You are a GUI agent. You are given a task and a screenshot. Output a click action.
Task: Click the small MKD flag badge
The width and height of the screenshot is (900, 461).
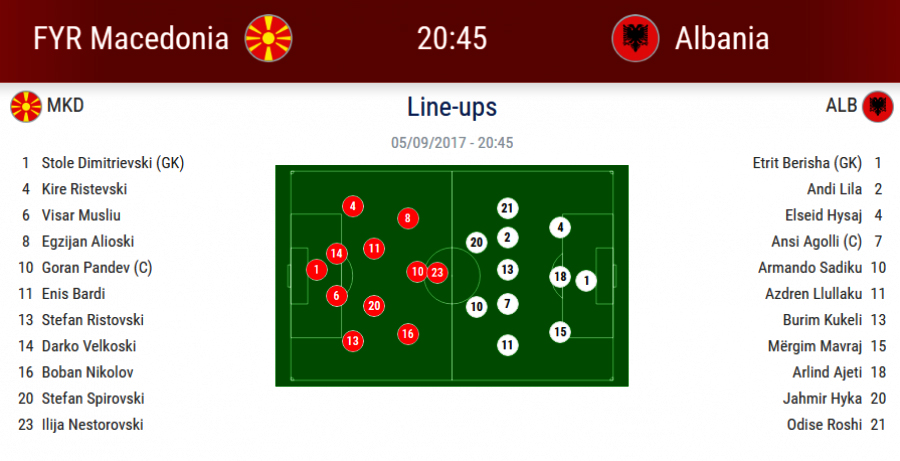(25, 106)
